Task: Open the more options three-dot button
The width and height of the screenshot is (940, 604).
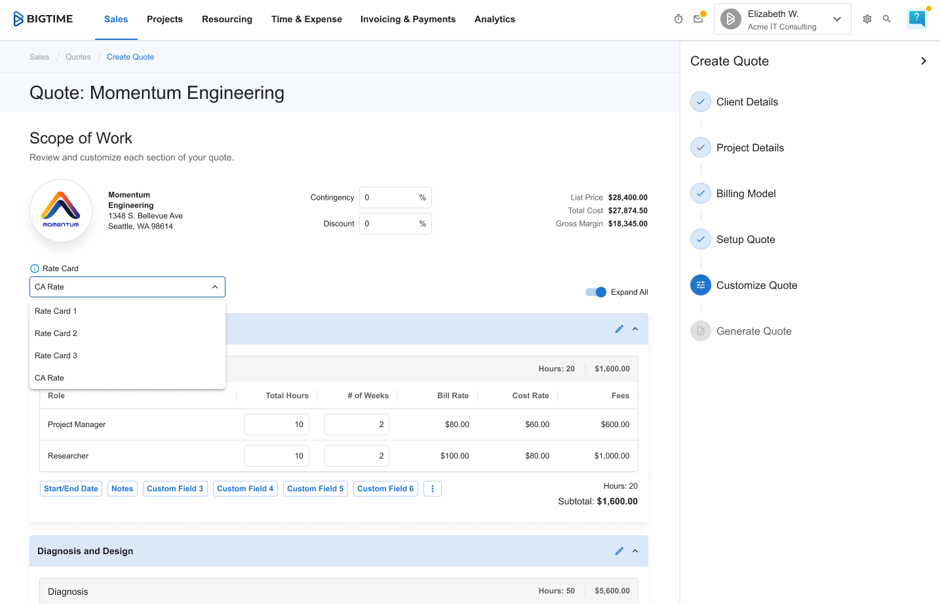Action: click(432, 489)
